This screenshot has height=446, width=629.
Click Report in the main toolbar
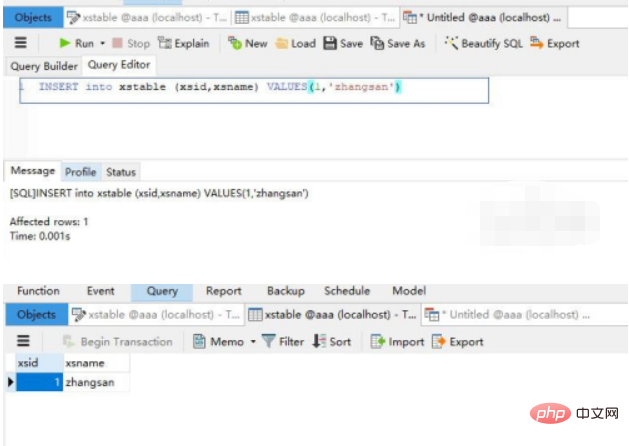point(223,291)
